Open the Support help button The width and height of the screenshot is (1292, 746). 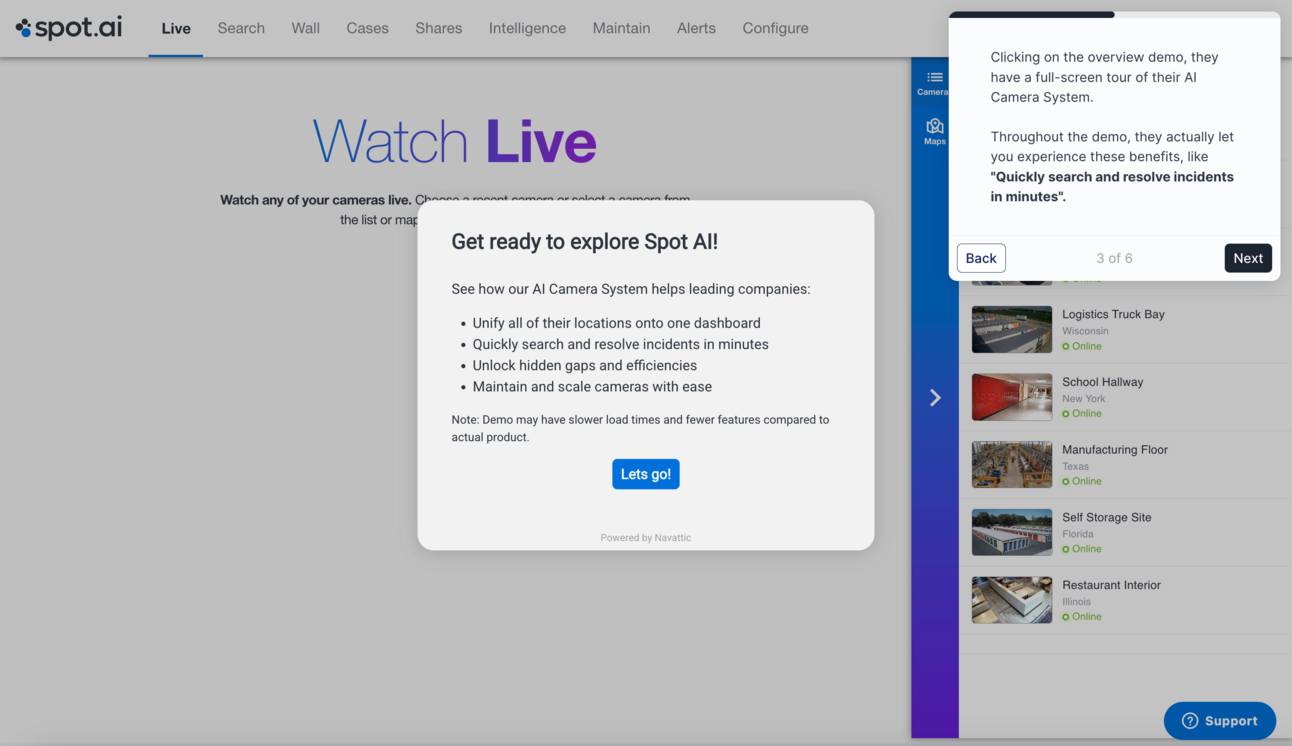[x=1220, y=720]
